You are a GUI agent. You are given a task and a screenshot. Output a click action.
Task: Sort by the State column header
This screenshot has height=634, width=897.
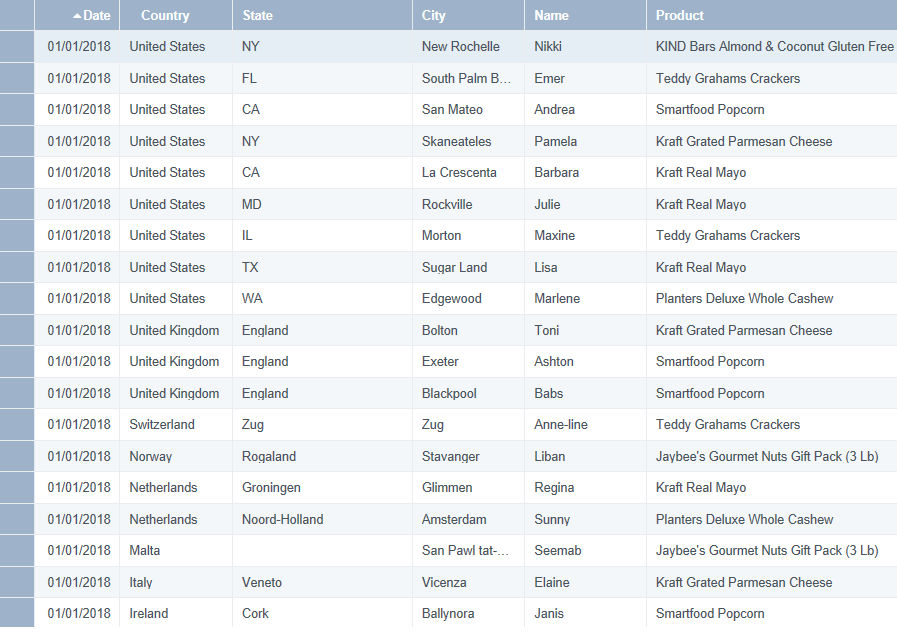coord(323,15)
